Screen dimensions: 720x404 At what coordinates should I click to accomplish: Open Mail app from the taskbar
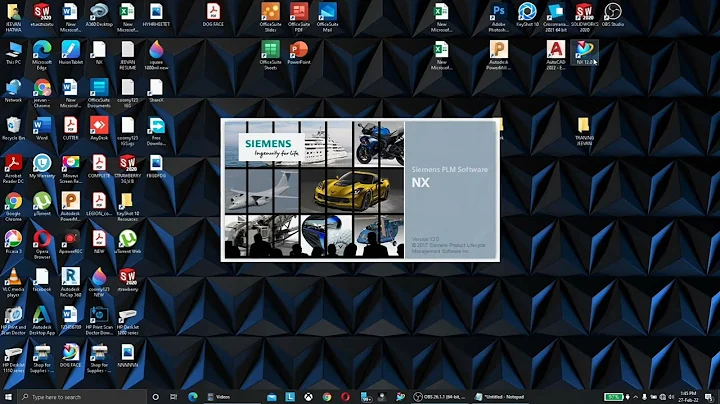pyautogui.click(x=271, y=397)
